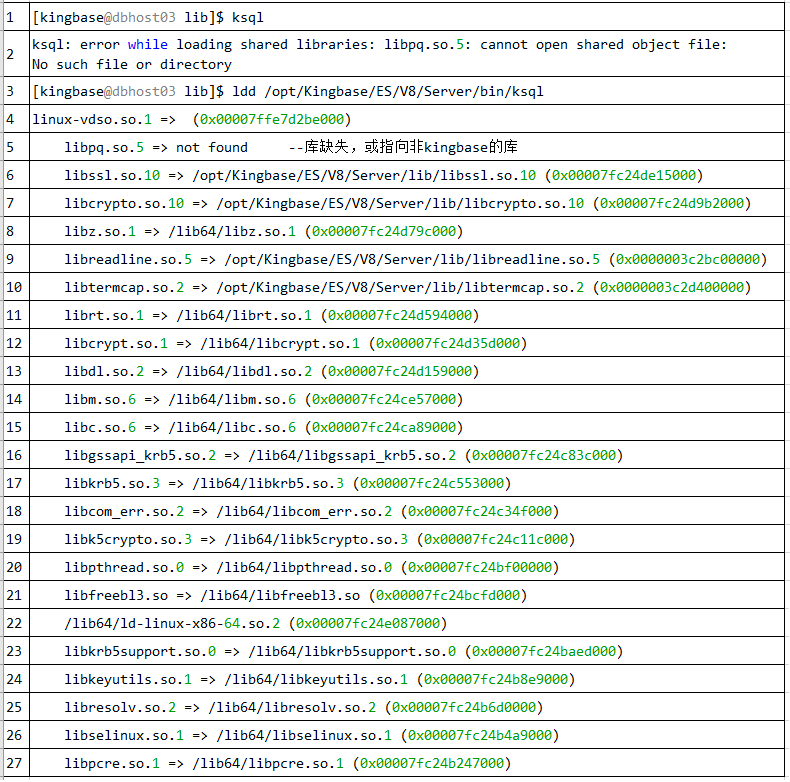Click line number 14 in the gutter
The height and width of the screenshot is (782, 790).
(14, 400)
